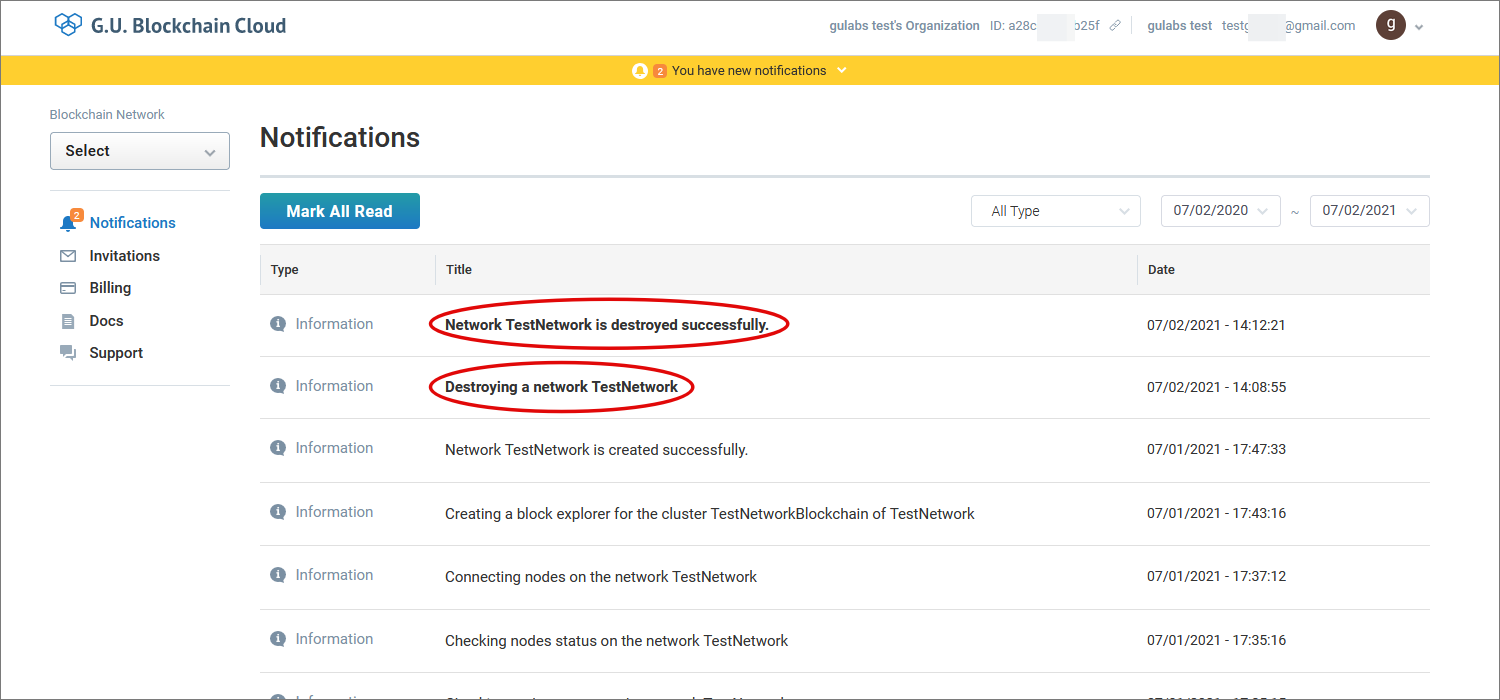This screenshot has height=700, width=1500.
Task: Open 'Connecting nodes on the network TestNetwork'
Action: pyautogui.click(x=601, y=577)
